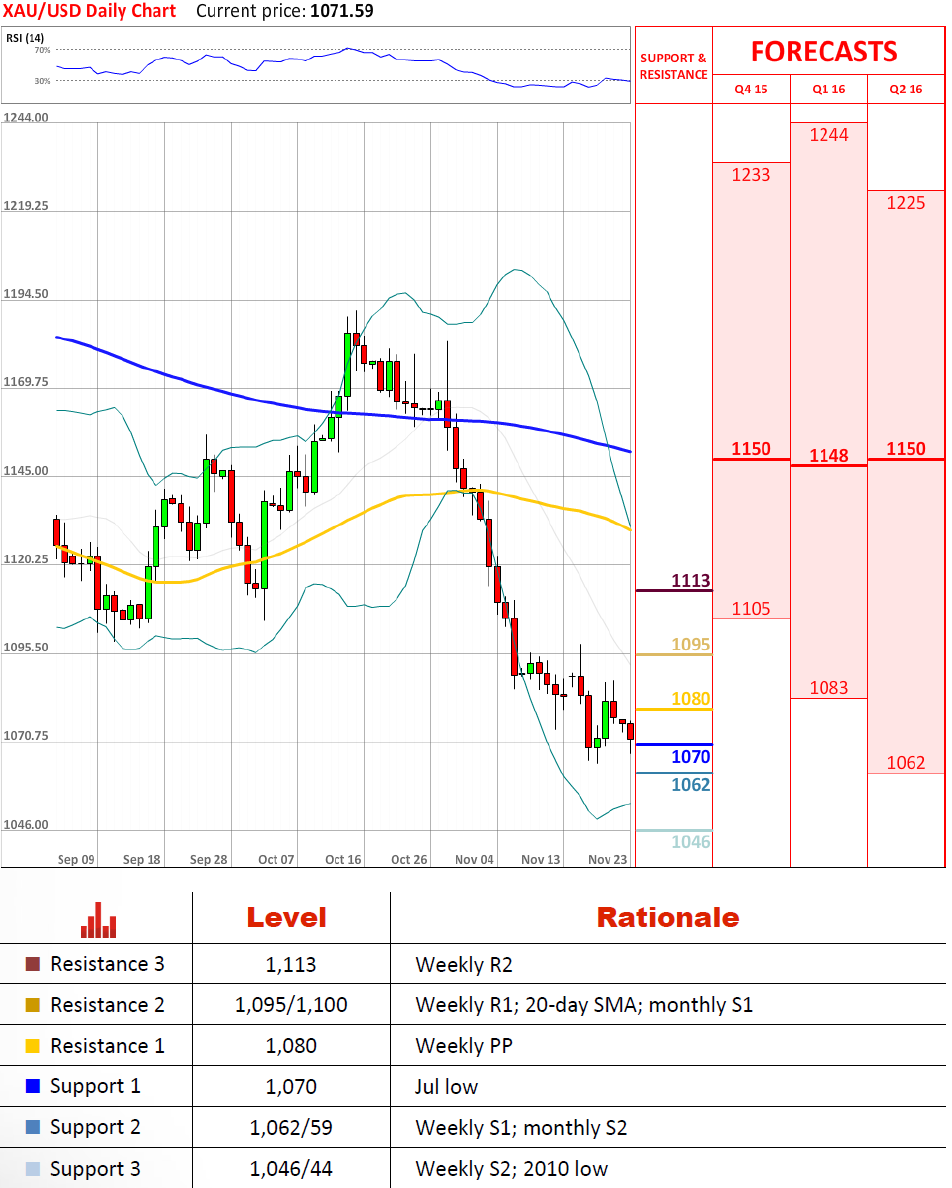The width and height of the screenshot is (952, 1188).
Task: Click the Rationale column header
Action: pyautogui.click(x=668, y=918)
